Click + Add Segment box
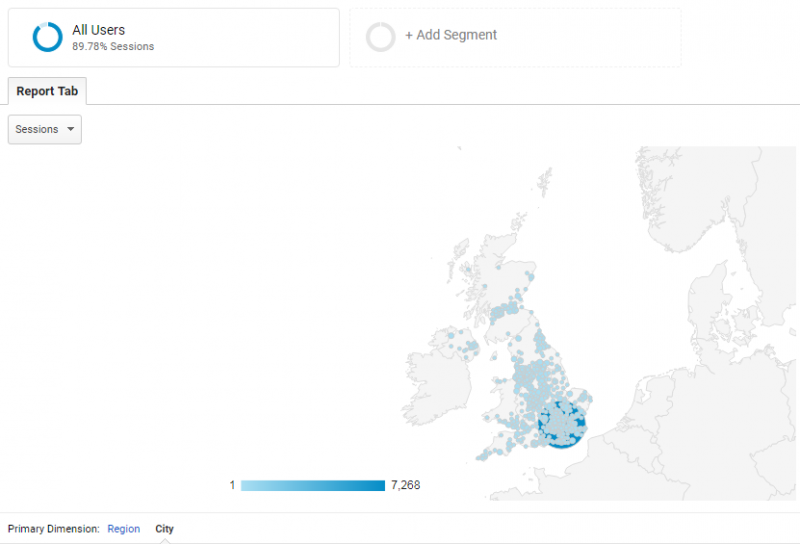The height and width of the screenshot is (544, 800). [515, 37]
